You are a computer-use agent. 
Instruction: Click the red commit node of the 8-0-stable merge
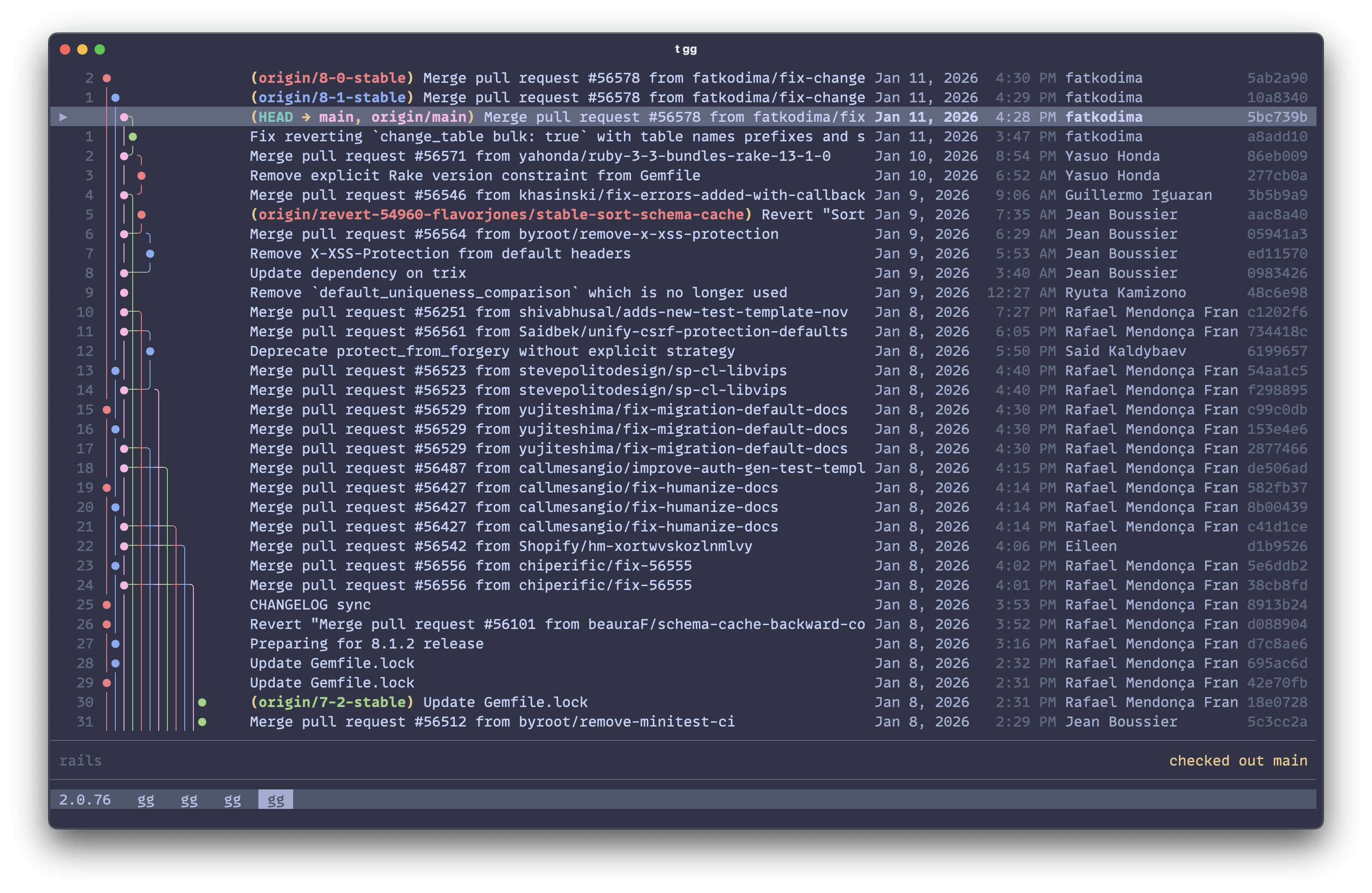(107, 78)
